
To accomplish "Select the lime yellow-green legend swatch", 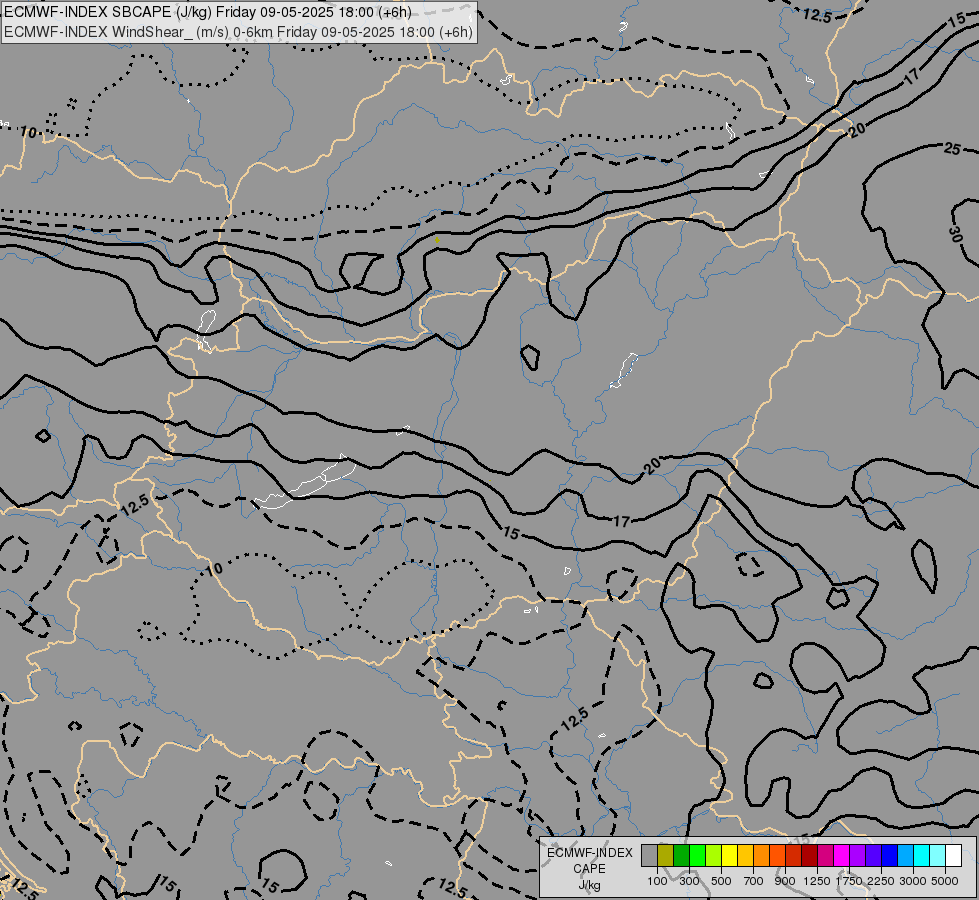I will (713, 856).
